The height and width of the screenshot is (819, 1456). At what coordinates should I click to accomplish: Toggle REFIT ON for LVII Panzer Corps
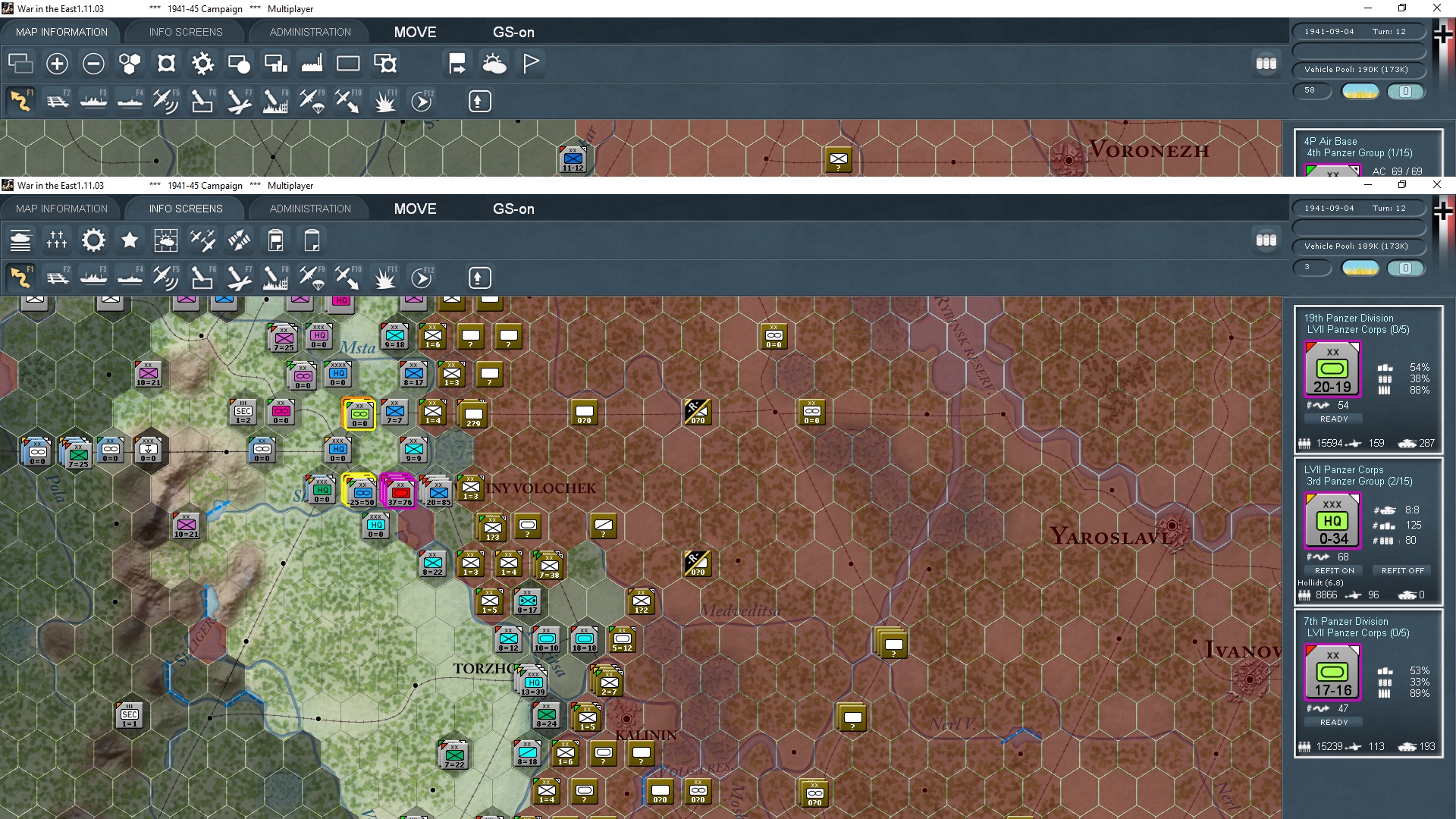[x=1334, y=570]
